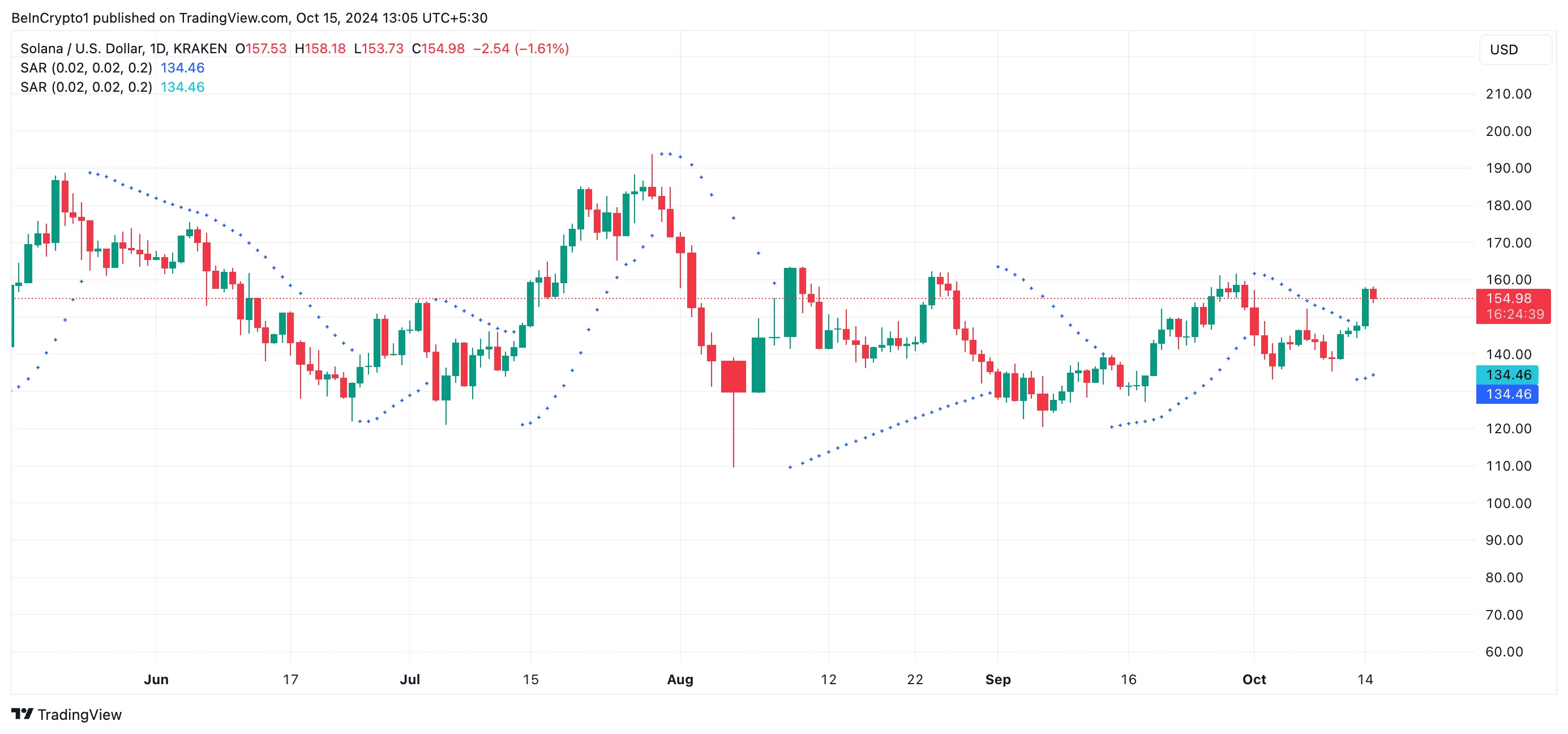This screenshot has height=734, width=1568.
Task: Open the USD currency selector
Action: (x=1514, y=50)
